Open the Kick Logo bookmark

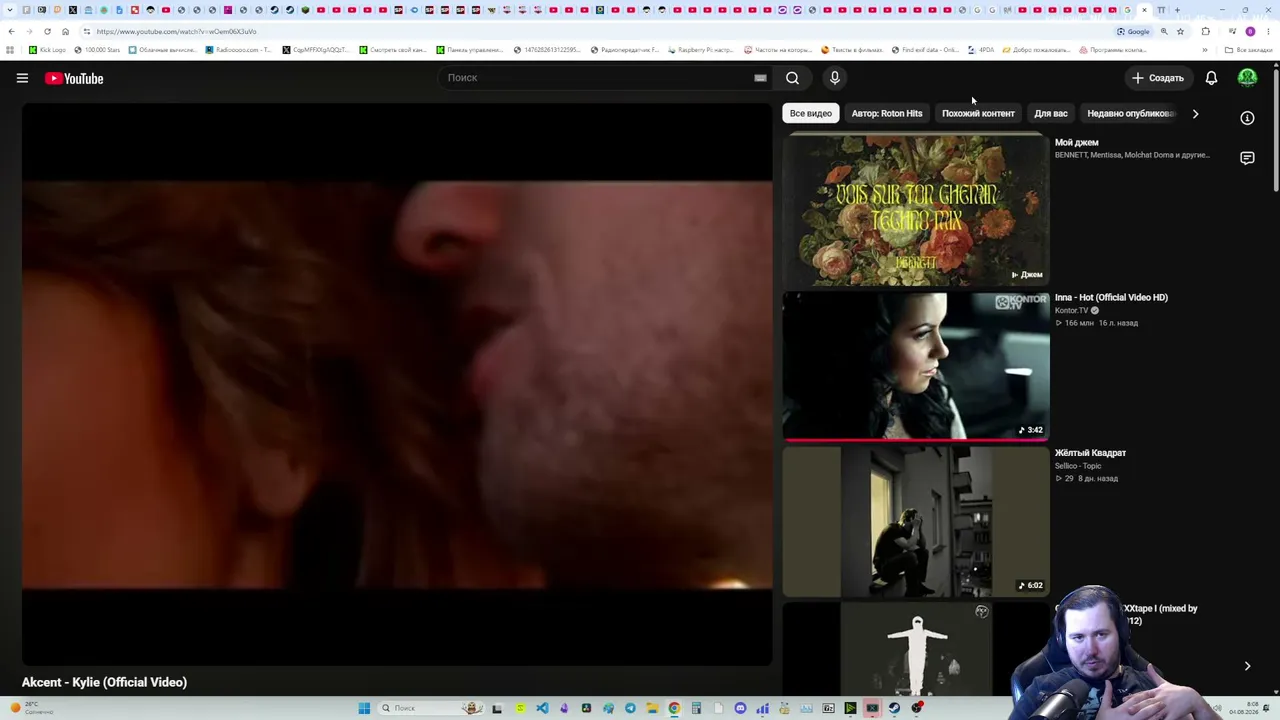click(x=47, y=50)
